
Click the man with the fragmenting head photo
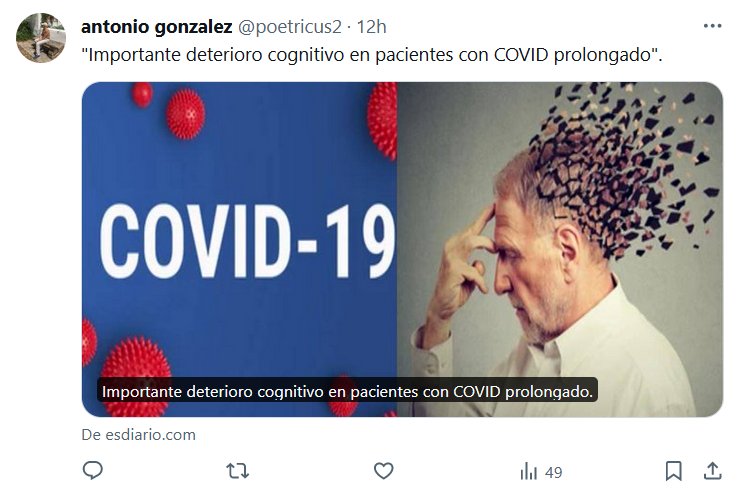[x=560, y=249]
